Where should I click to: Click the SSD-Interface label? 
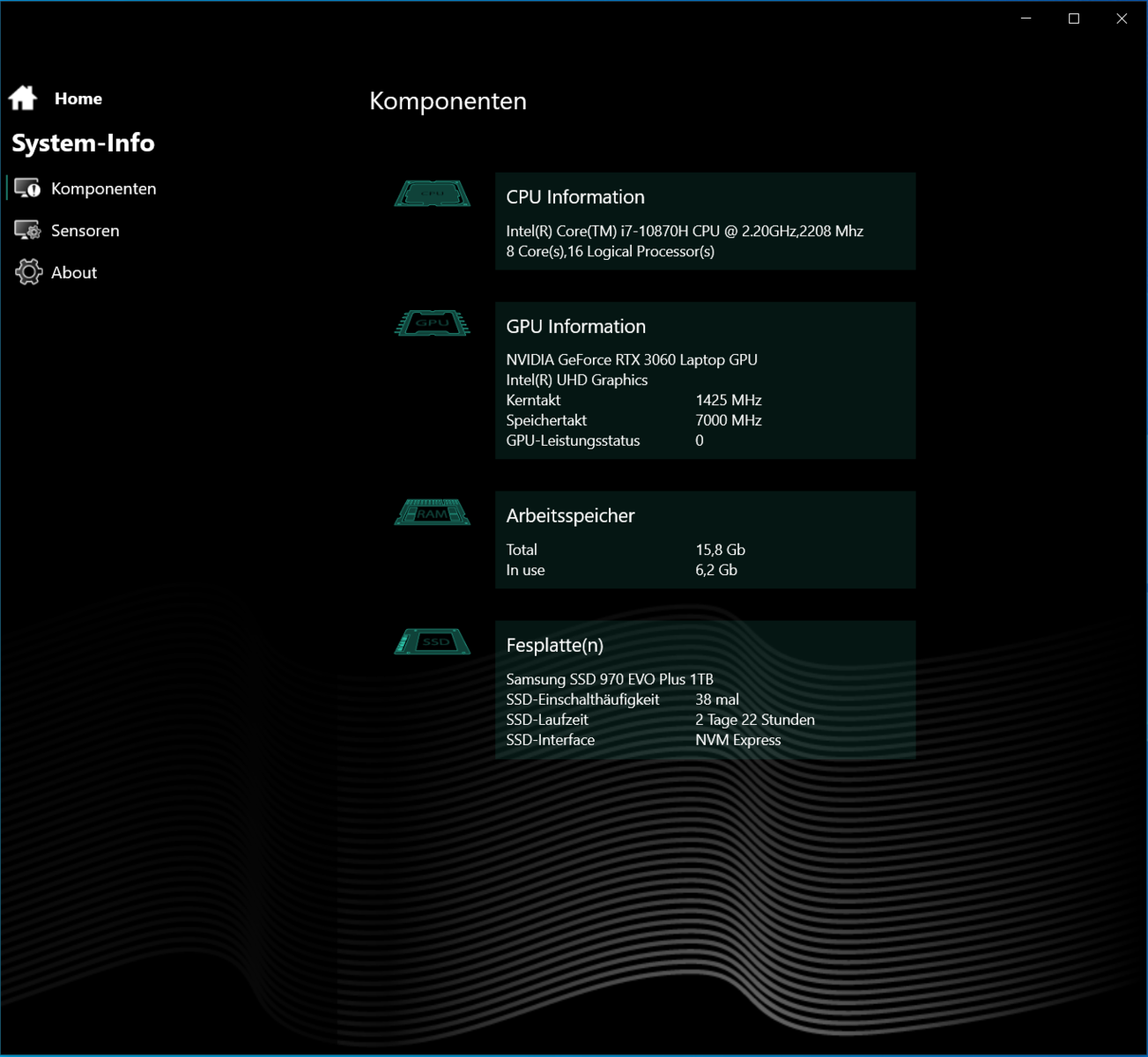pyautogui.click(x=550, y=740)
